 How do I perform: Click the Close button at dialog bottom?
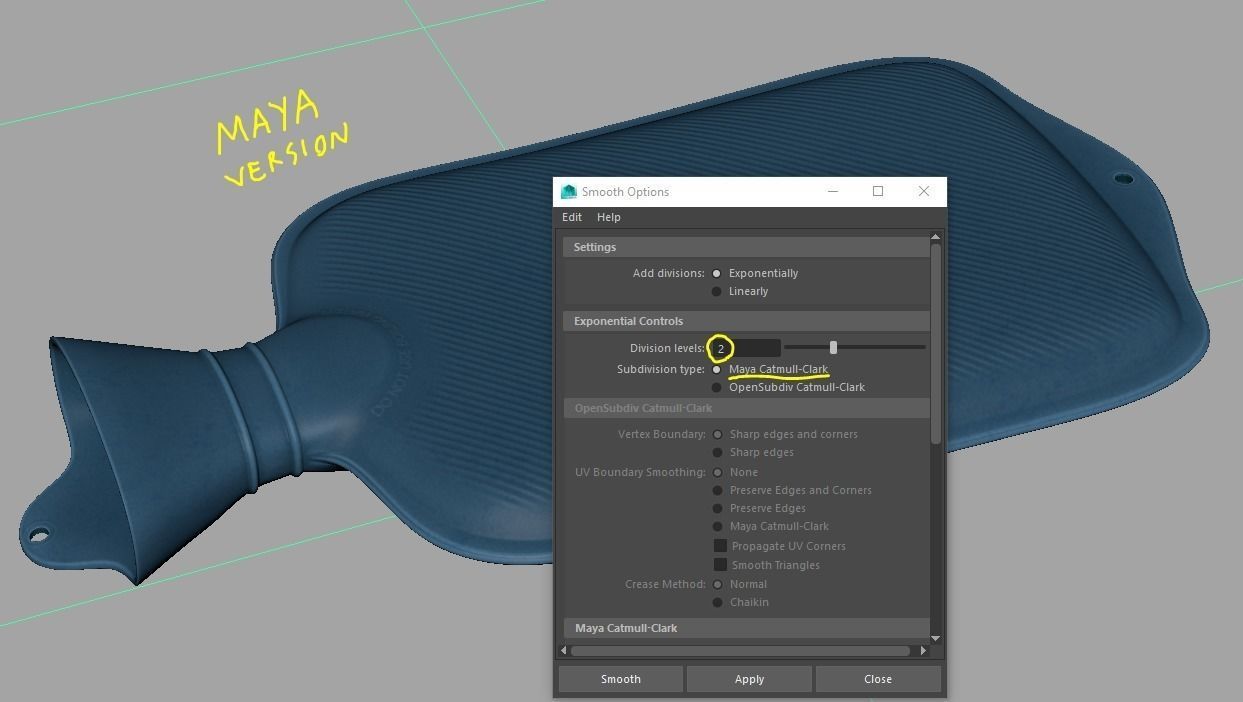878,679
